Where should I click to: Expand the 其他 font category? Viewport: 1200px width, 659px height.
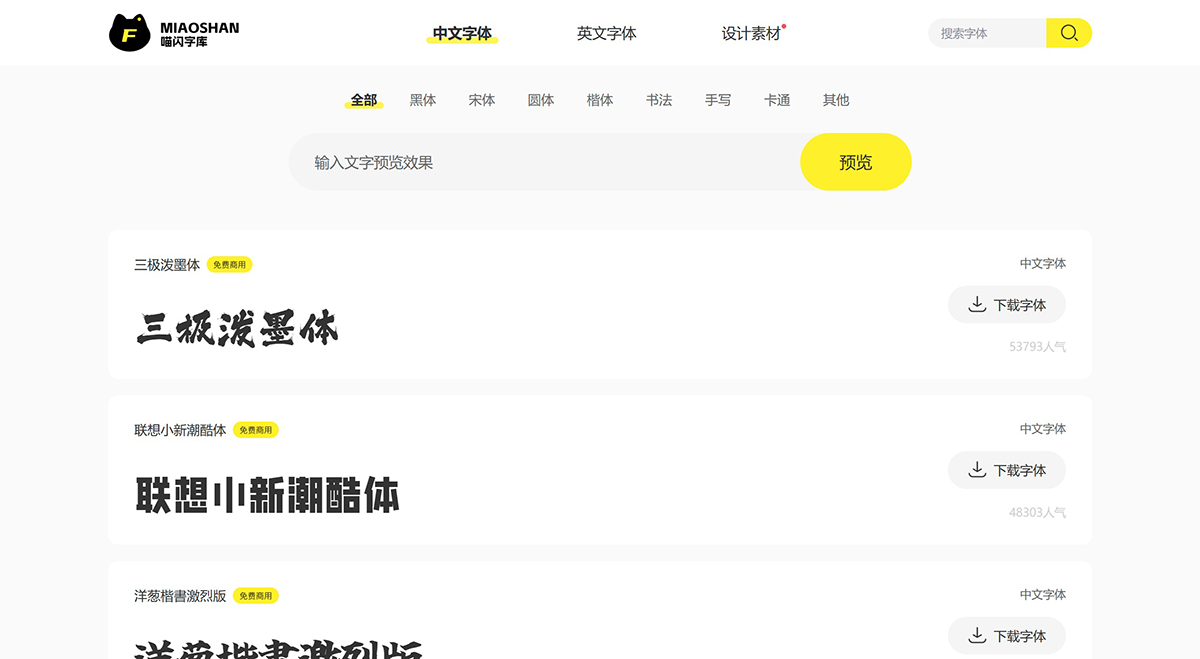point(836,100)
